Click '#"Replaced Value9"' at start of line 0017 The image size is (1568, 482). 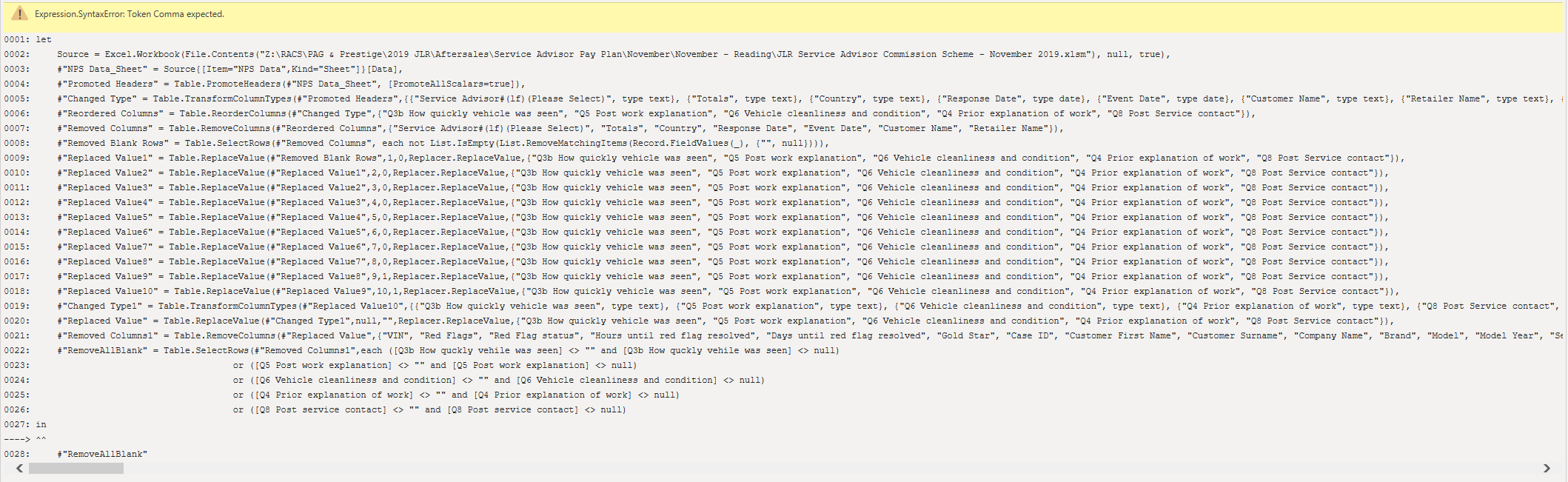coord(105,276)
